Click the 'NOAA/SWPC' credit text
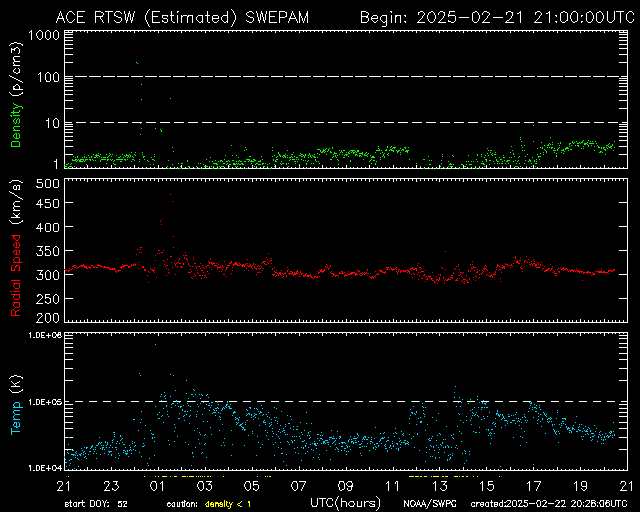 430,504
